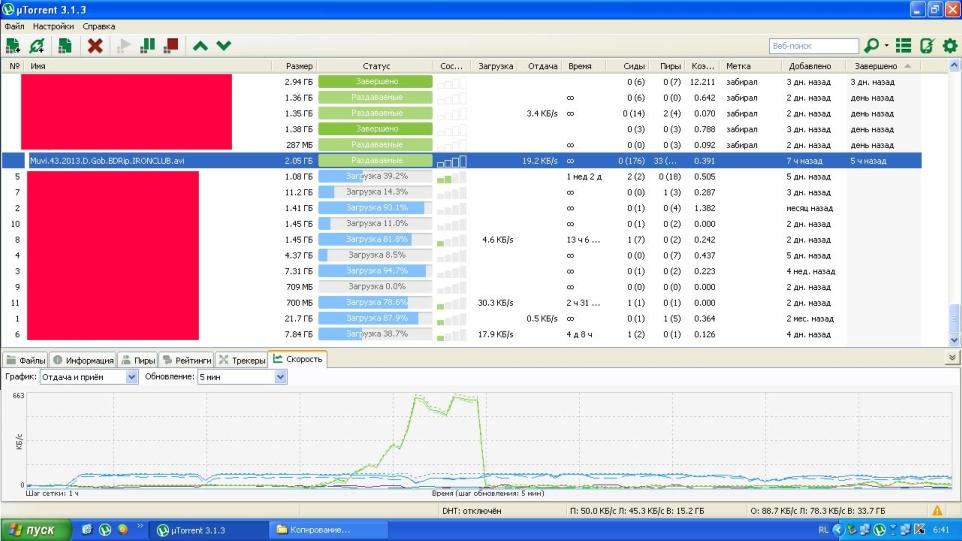Open the Обновление interval dropdown

[242, 377]
